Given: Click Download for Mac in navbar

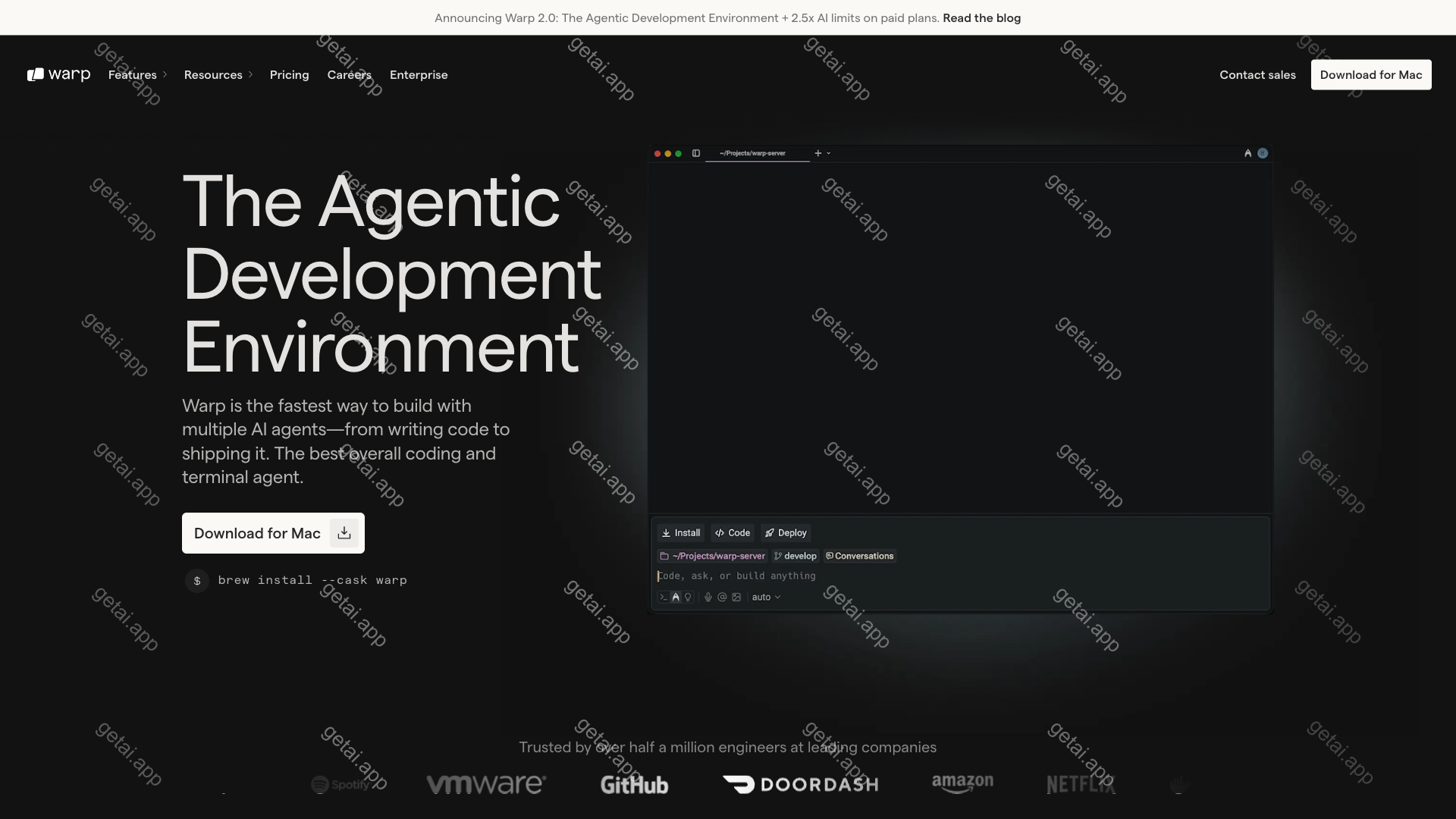Looking at the screenshot, I should [x=1371, y=74].
